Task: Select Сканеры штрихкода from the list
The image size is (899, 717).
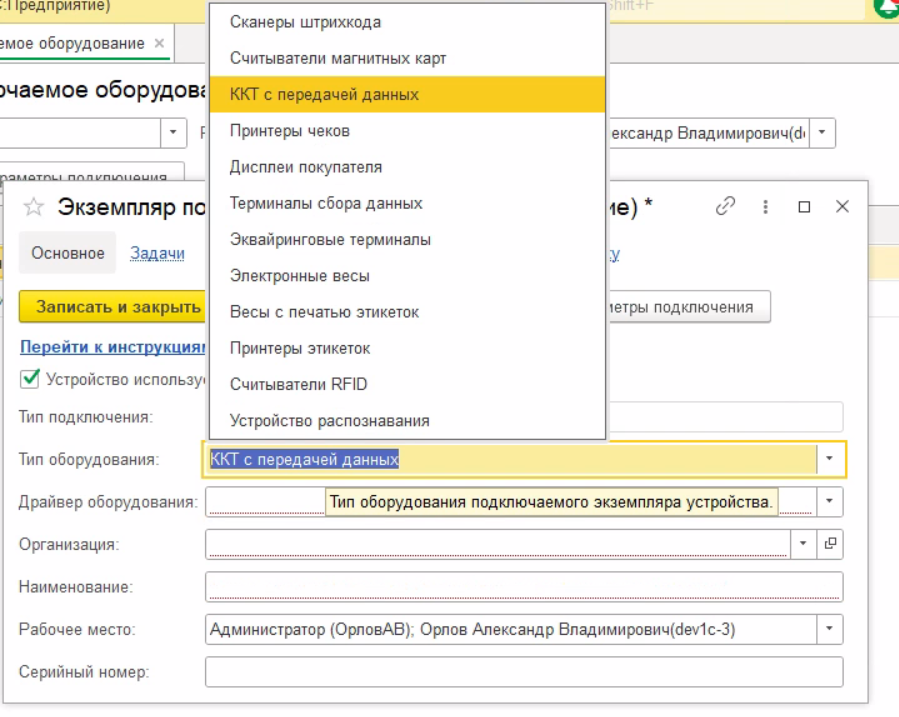Action: 305,22
